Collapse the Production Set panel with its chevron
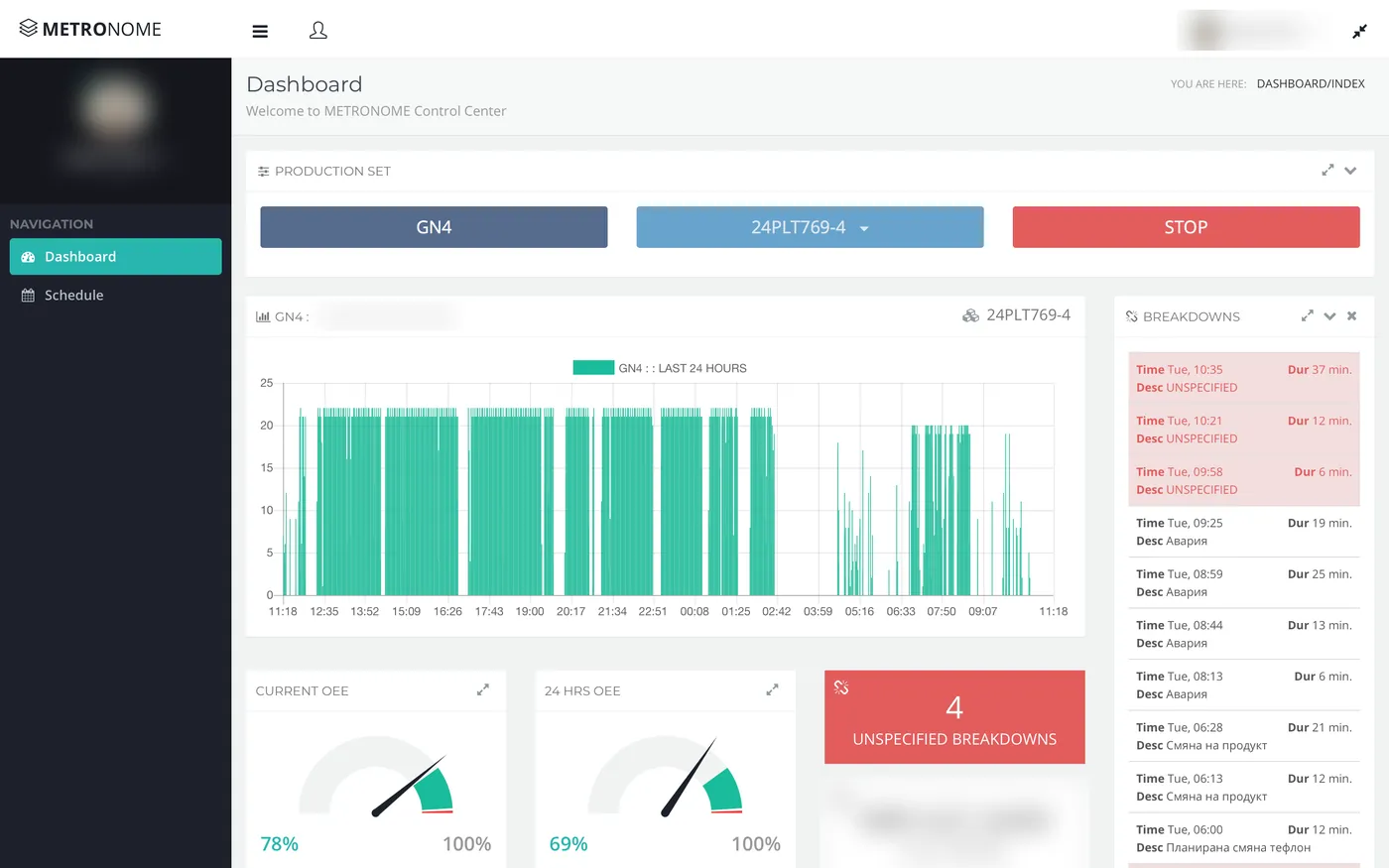 coord(1350,171)
